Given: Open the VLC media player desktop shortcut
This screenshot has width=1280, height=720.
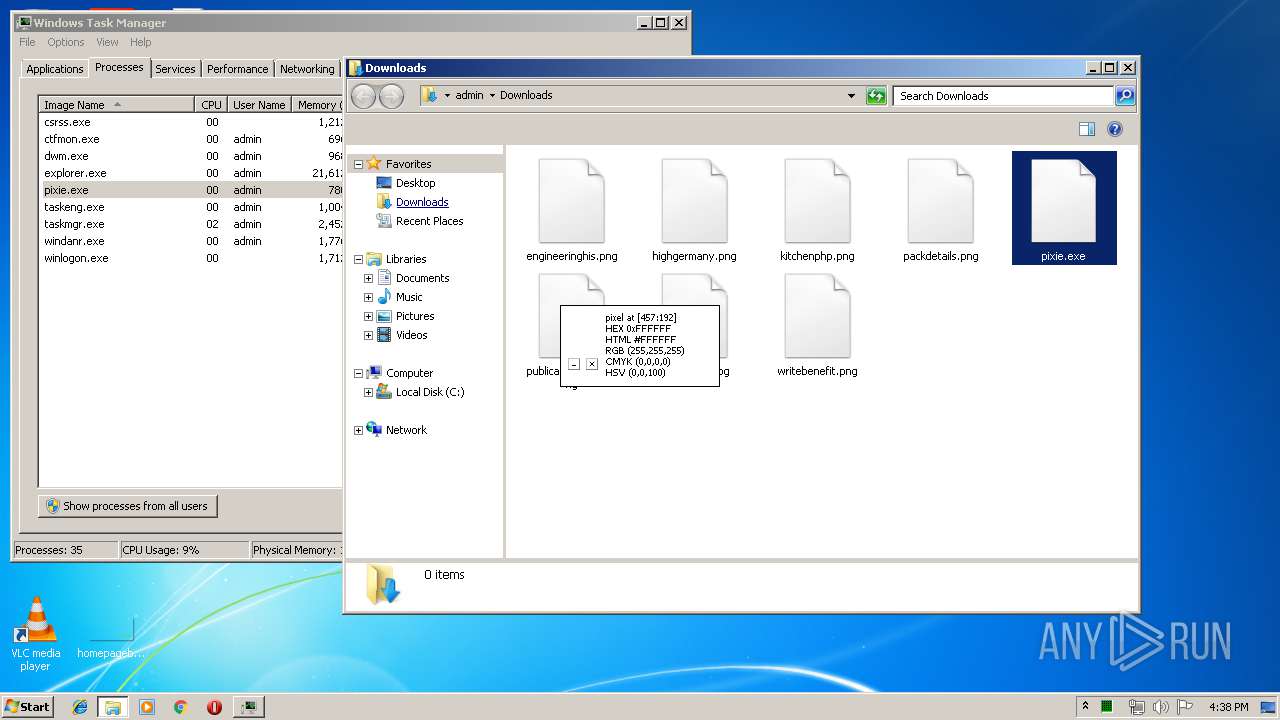Looking at the screenshot, I should [36, 634].
